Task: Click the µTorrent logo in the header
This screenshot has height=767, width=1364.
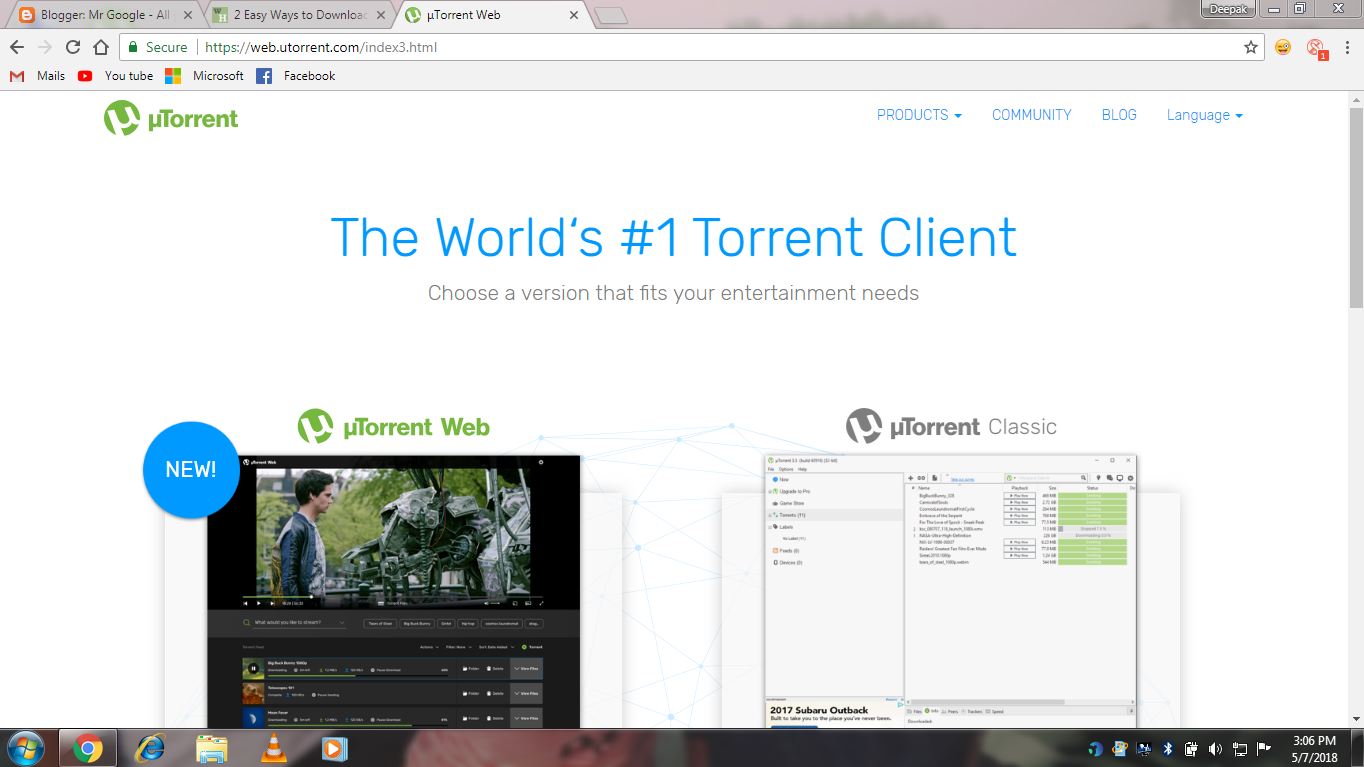Action: click(171, 118)
